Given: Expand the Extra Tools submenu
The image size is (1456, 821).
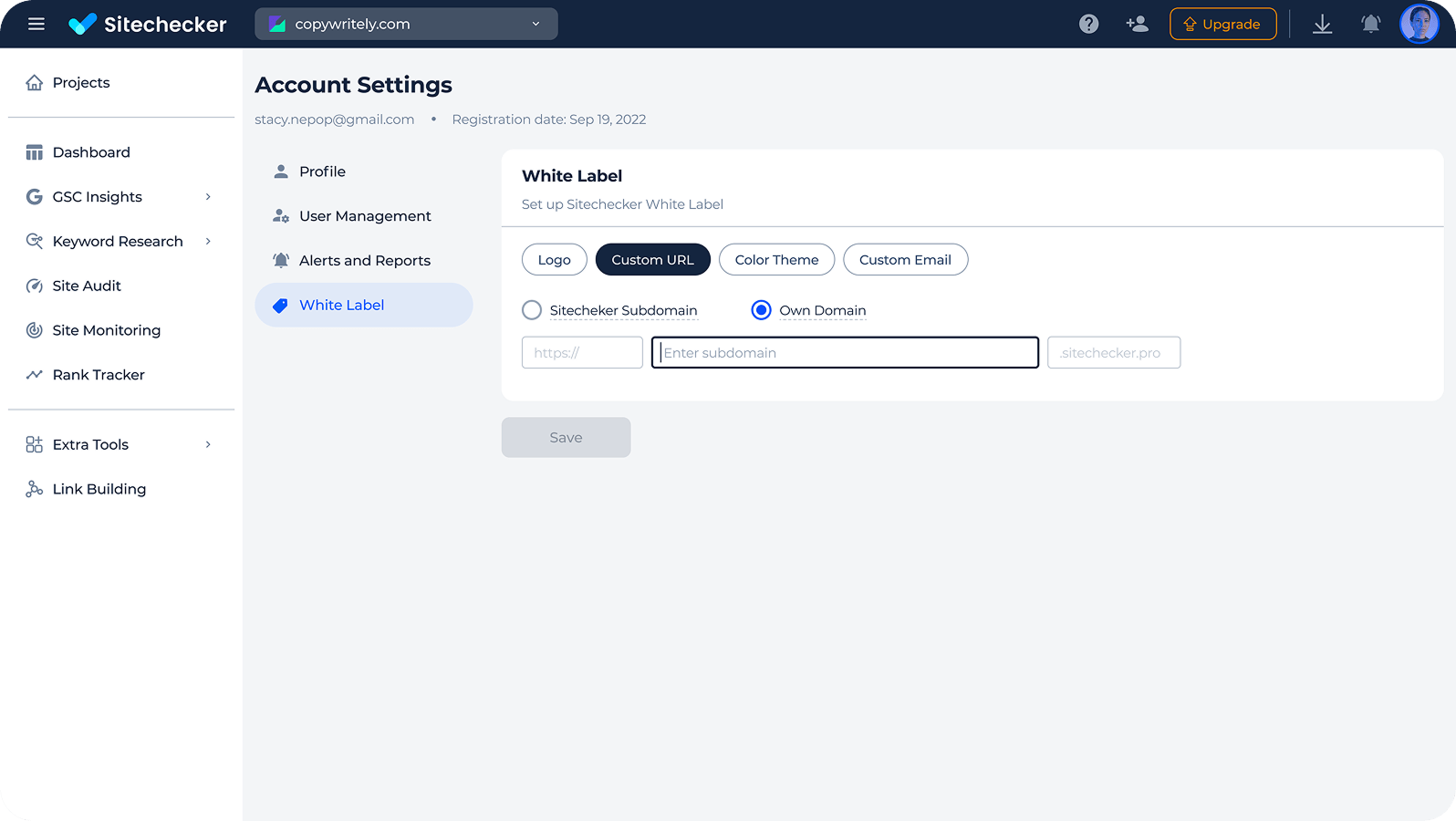Looking at the screenshot, I should pyautogui.click(x=208, y=445).
